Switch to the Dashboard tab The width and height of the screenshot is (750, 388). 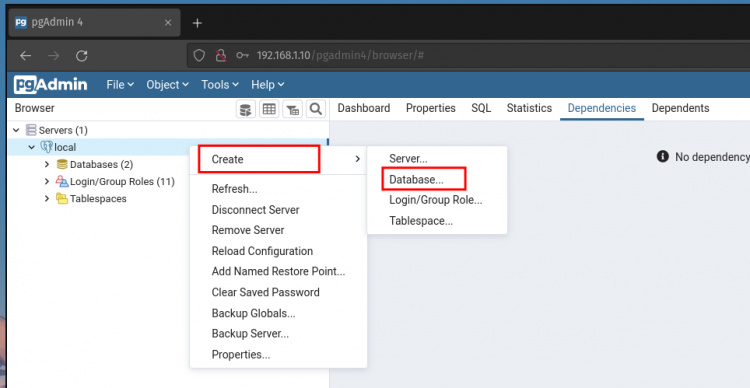(364, 108)
